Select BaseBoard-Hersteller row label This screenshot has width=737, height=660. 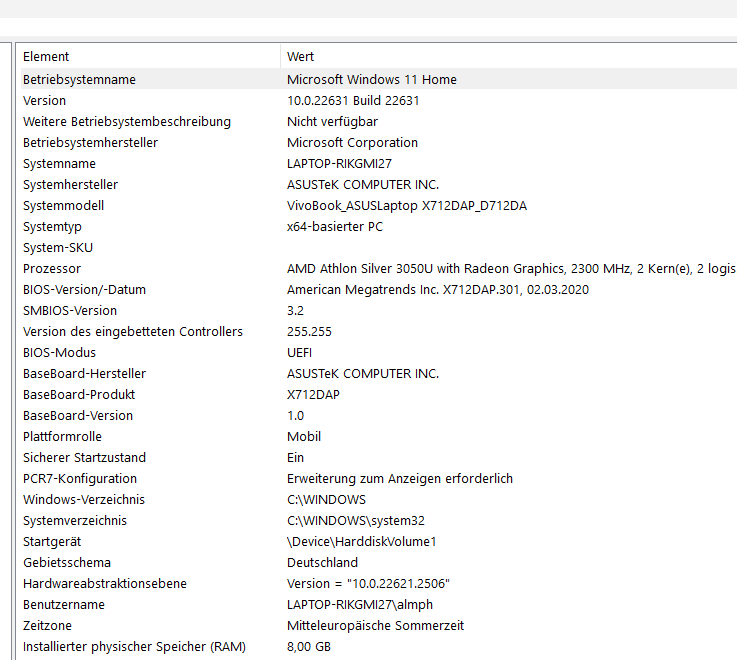click(85, 374)
